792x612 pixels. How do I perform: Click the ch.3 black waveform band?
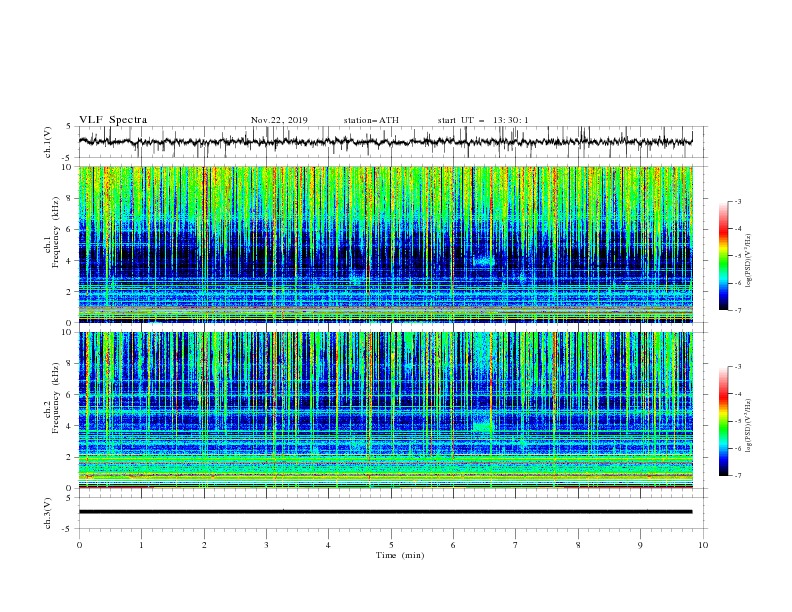[x=385, y=512]
